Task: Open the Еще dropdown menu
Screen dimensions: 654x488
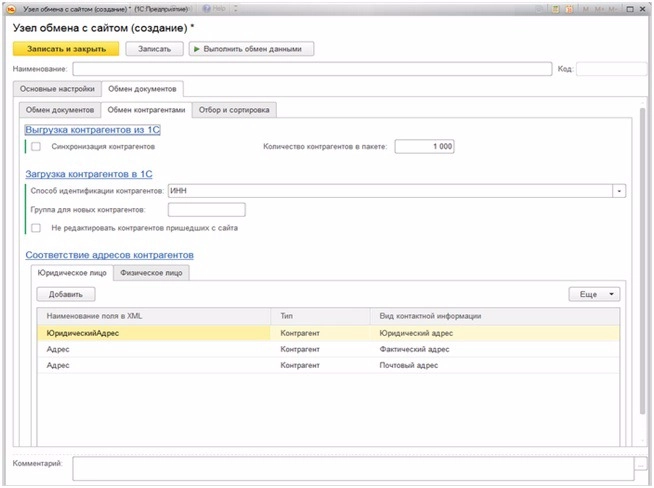Action: pyautogui.click(x=594, y=294)
